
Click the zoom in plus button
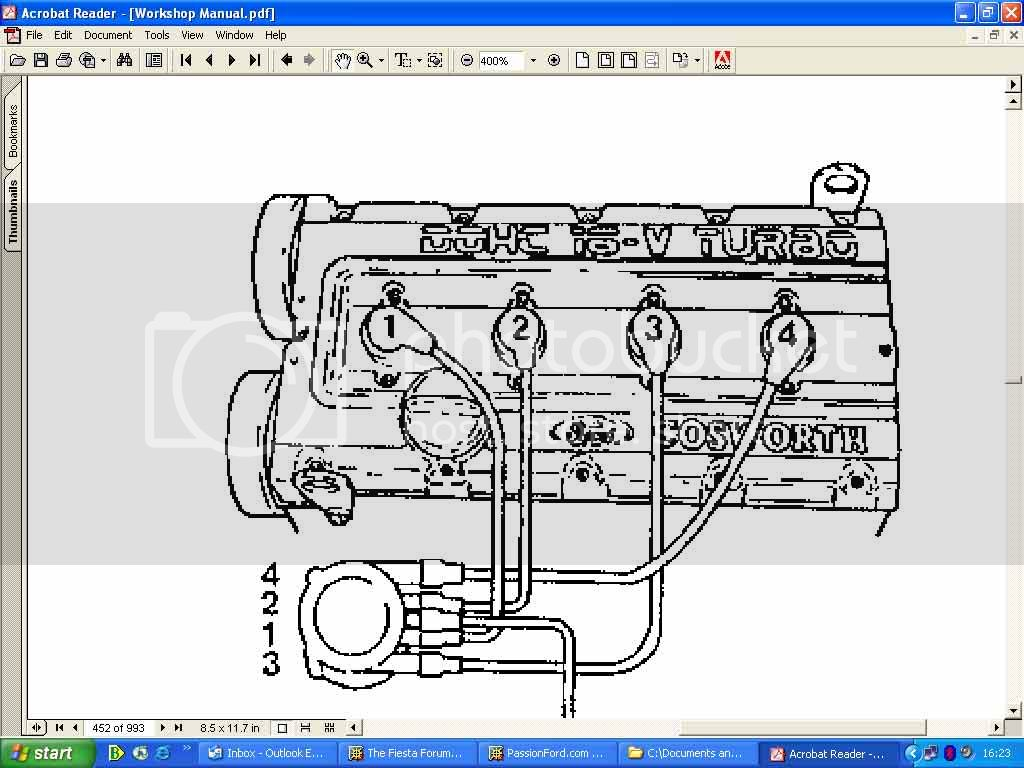tap(554, 60)
